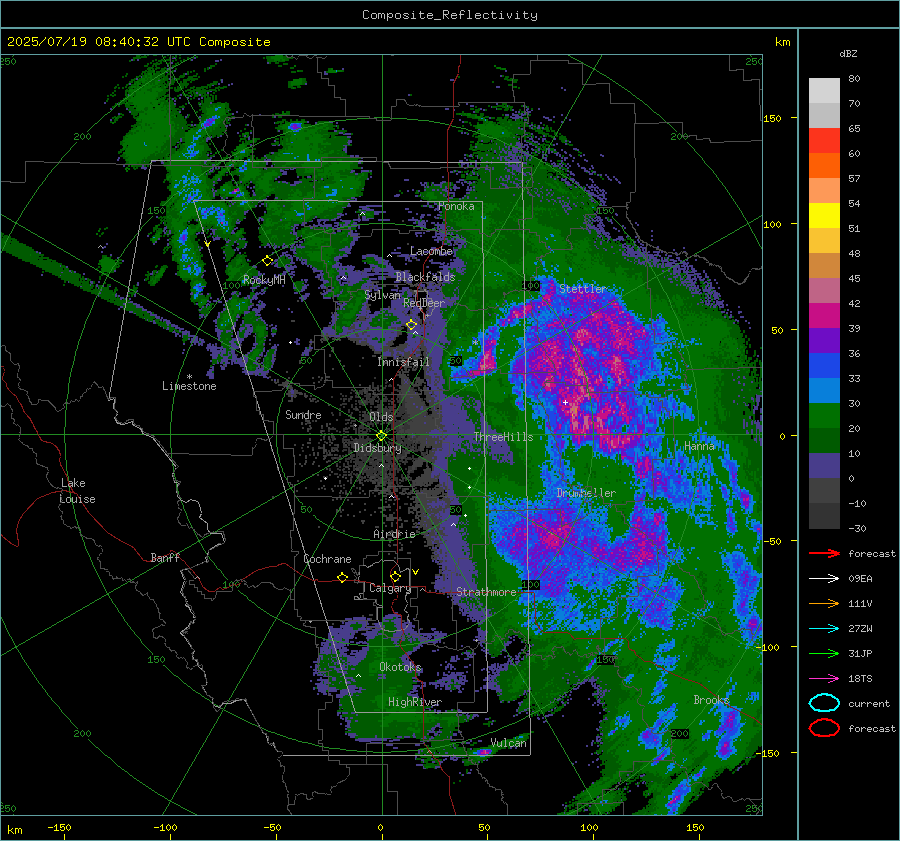Viewport: 900px width, 841px height.
Task: Click the Calgary city label
Action: 390,588
